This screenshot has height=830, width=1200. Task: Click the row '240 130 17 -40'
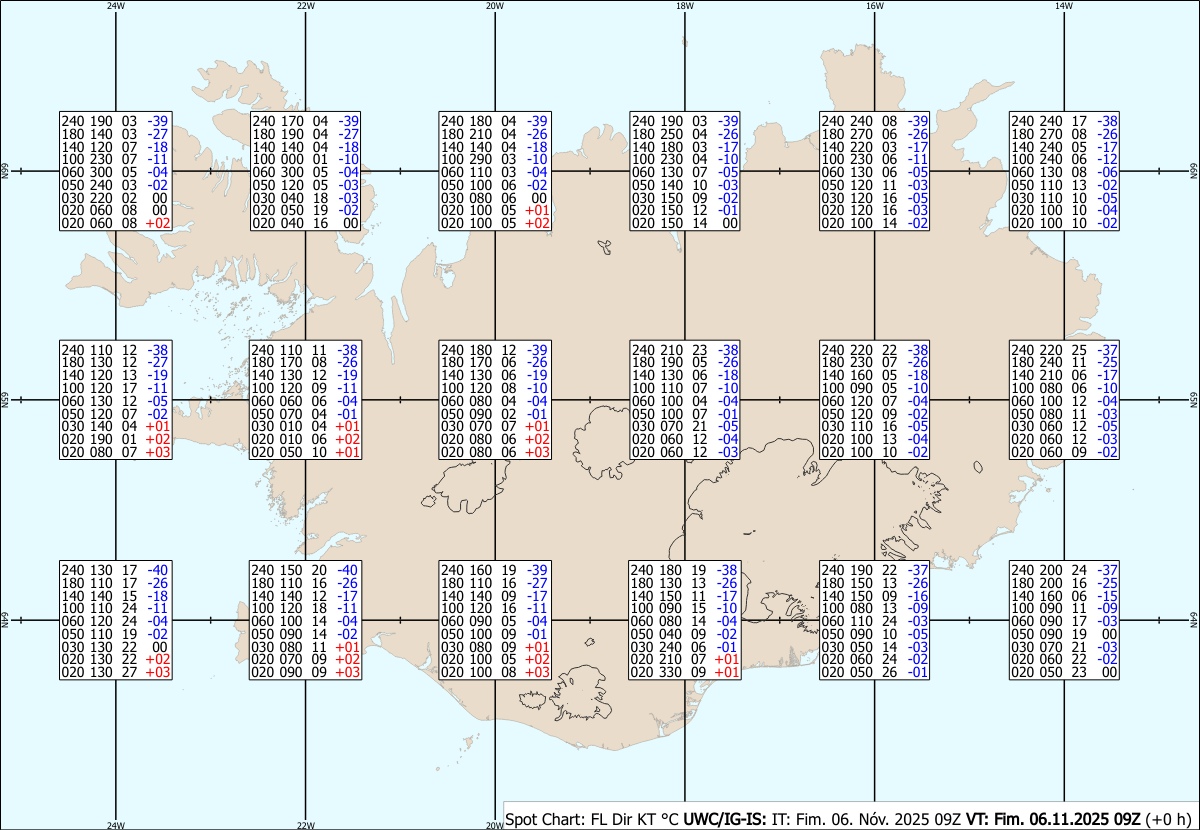tap(115, 568)
